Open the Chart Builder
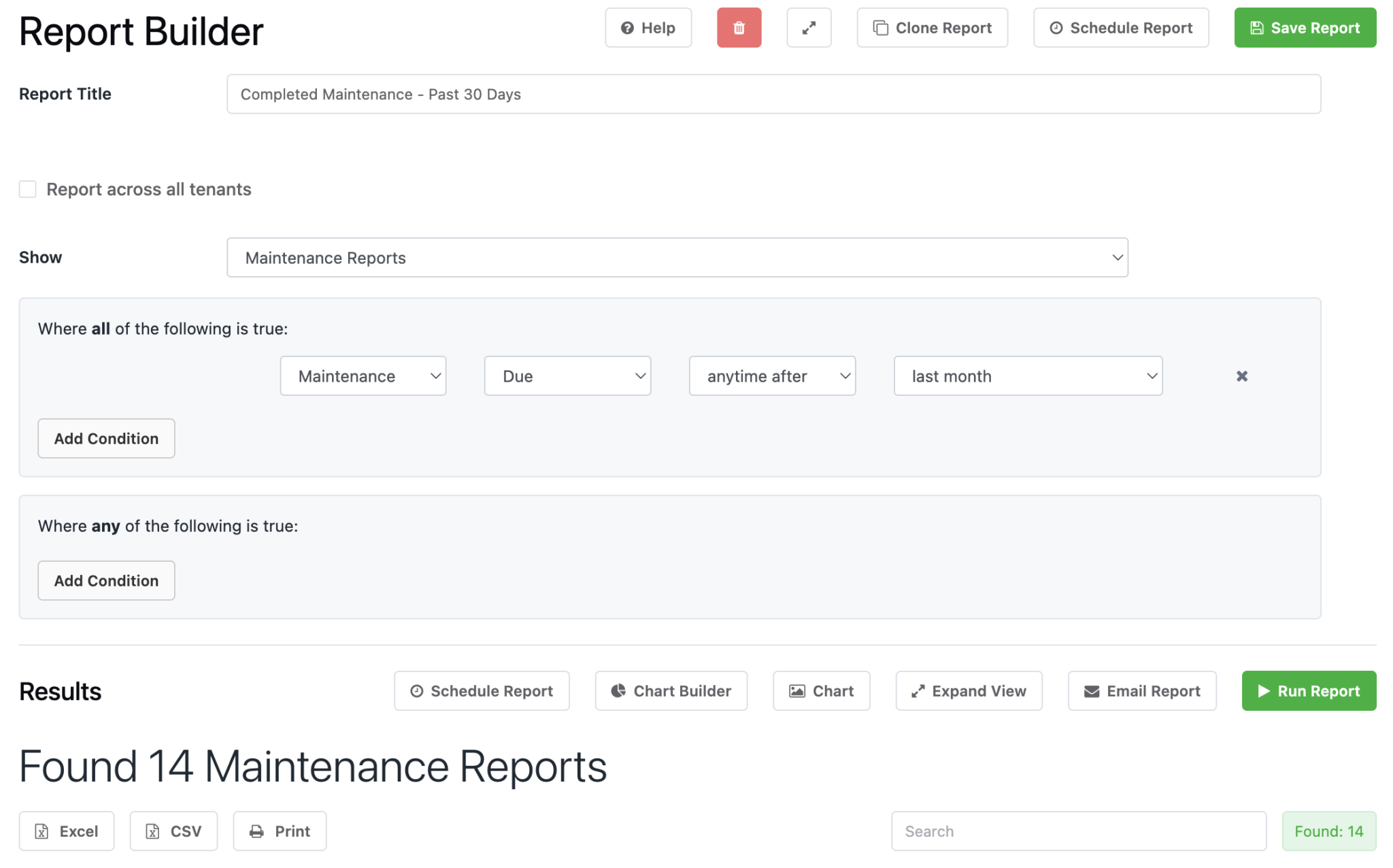 tap(671, 690)
